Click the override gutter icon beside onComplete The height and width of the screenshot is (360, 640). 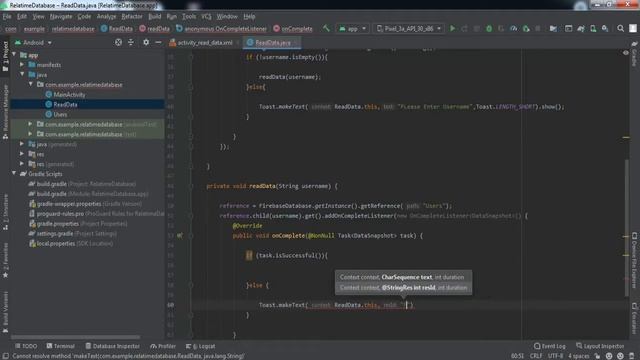(x=180, y=236)
